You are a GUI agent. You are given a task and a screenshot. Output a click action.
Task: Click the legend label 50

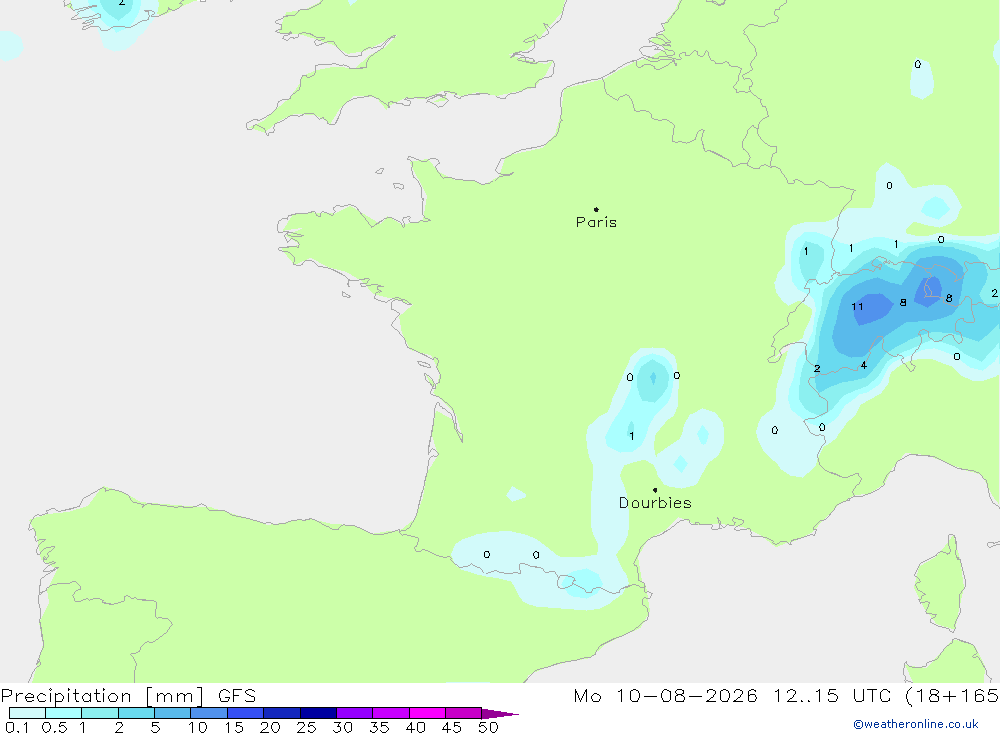(488, 727)
